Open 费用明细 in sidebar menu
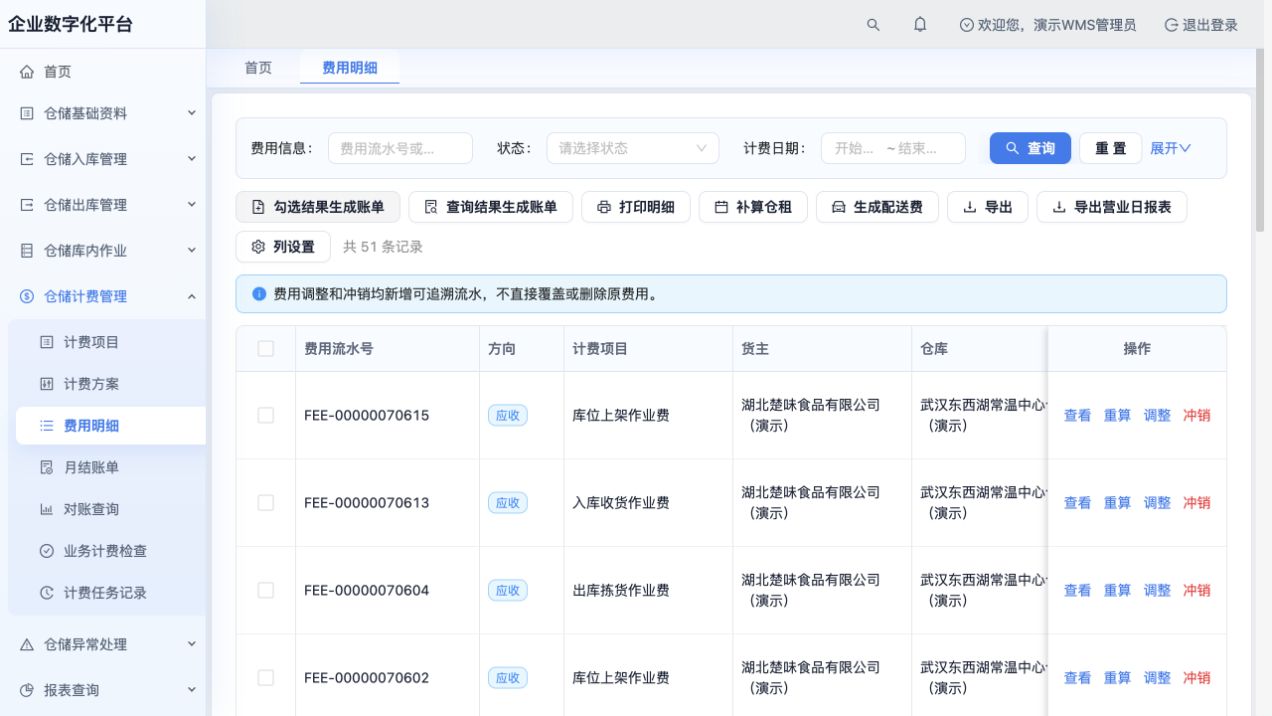The image size is (1272, 716). (111, 426)
